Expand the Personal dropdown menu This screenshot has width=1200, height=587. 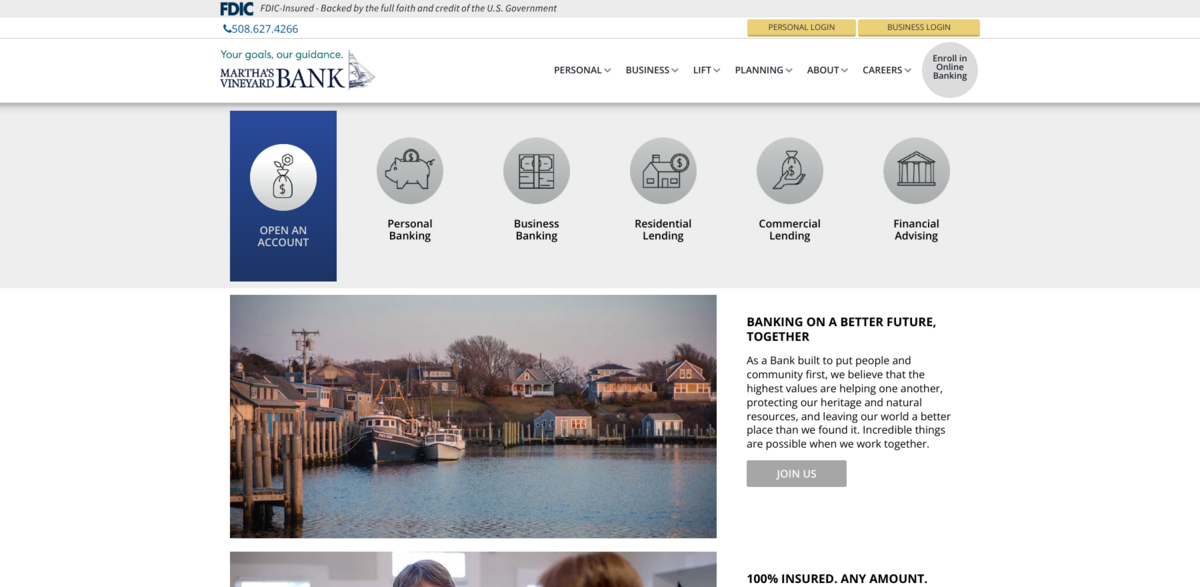click(582, 71)
